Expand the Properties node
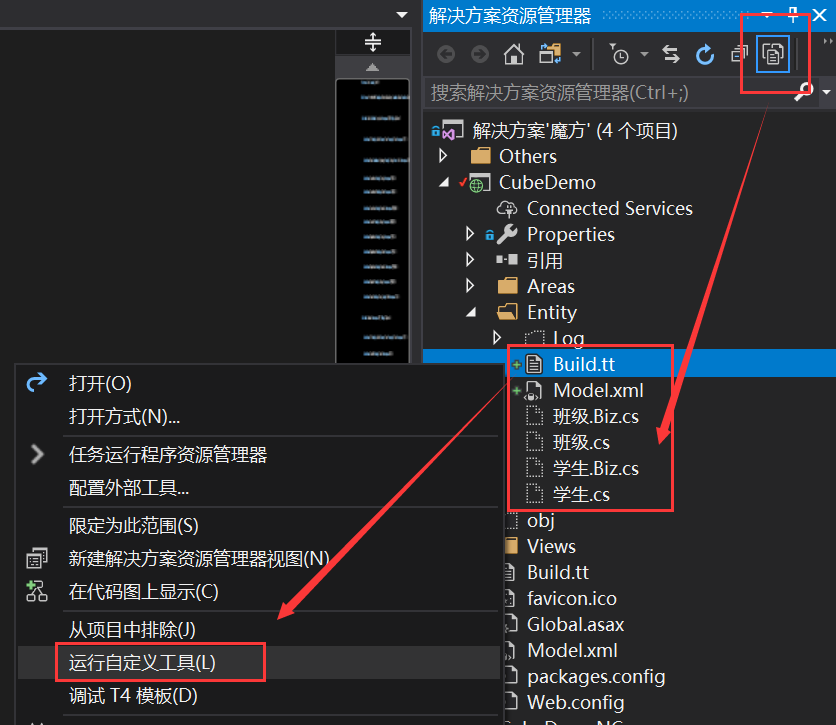Viewport: 836px width, 725px height. 470,234
